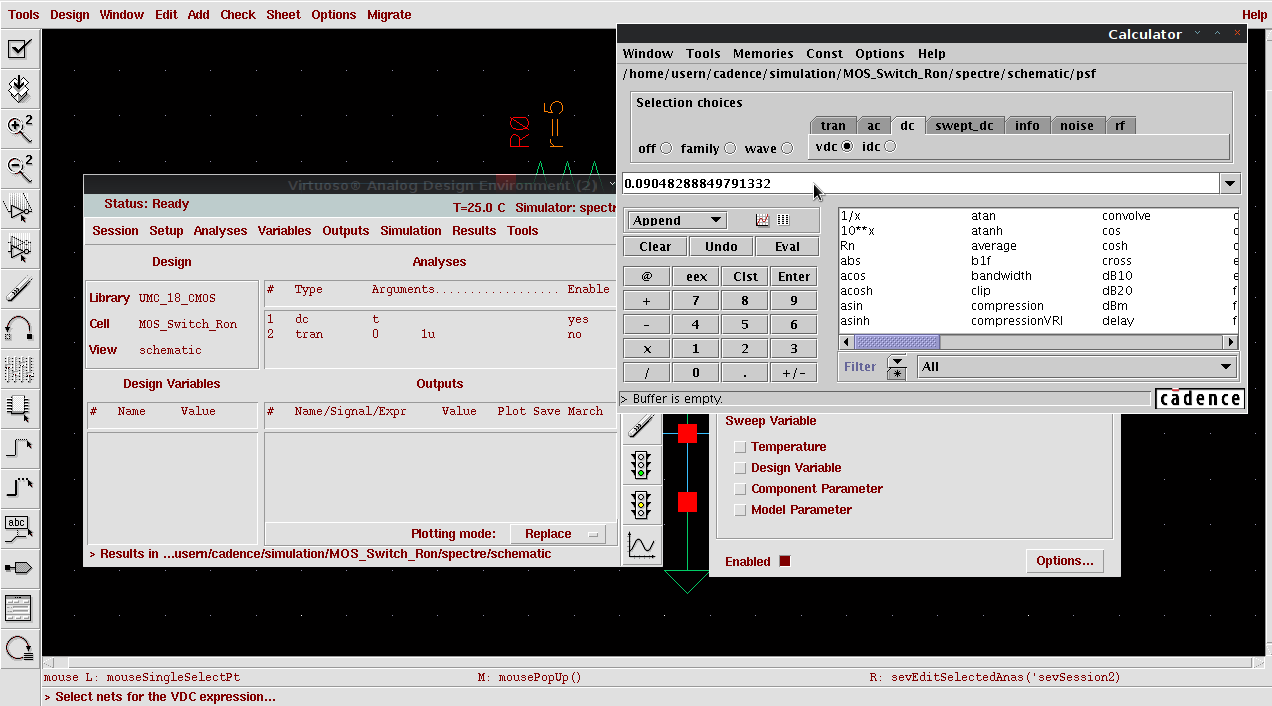Check the Design Variable box
Image resolution: width=1272 pixels, height=706 pixels.
(x=740, y=468)
